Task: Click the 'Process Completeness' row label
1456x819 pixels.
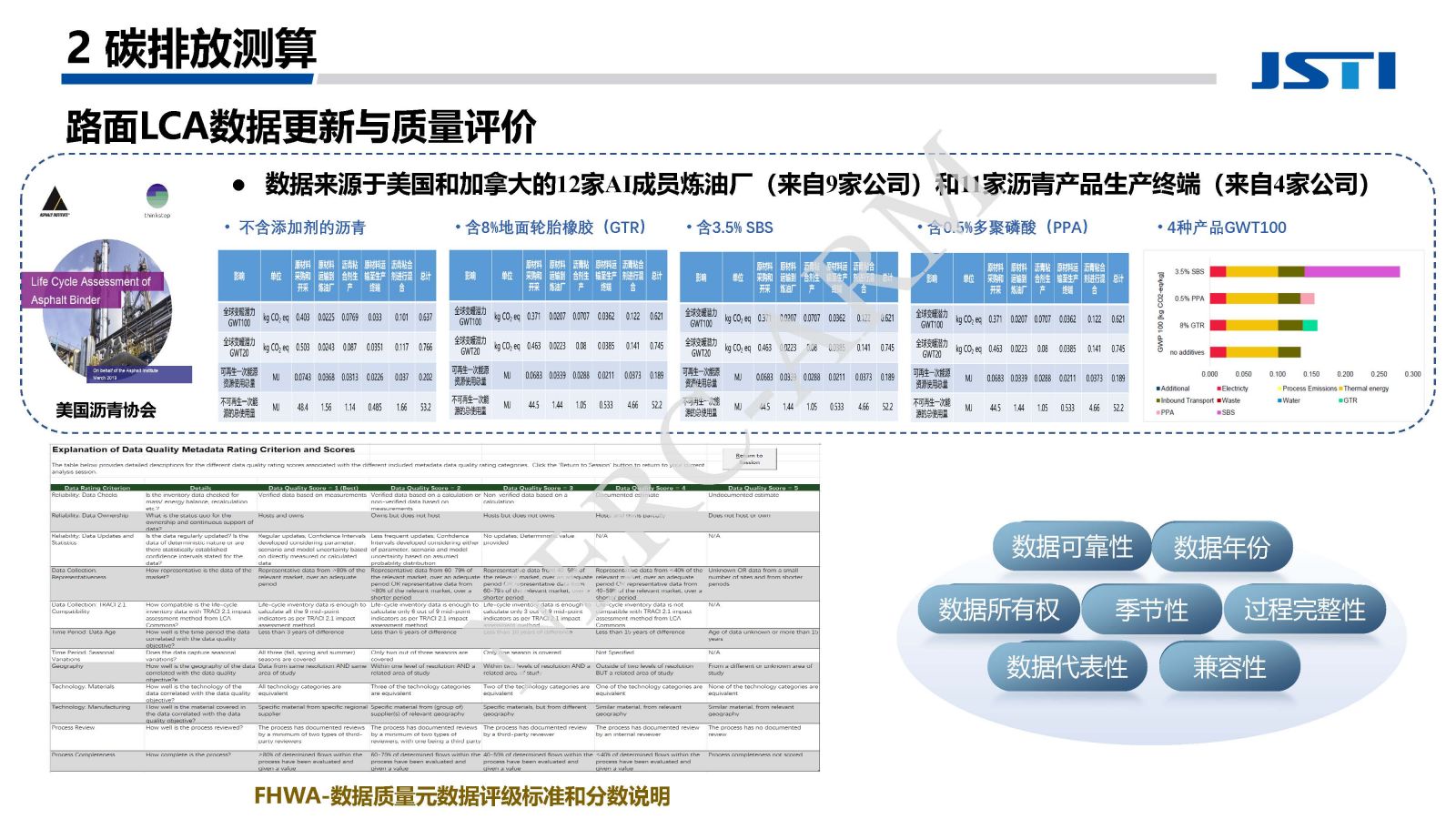Action: (x=84, y=754)
